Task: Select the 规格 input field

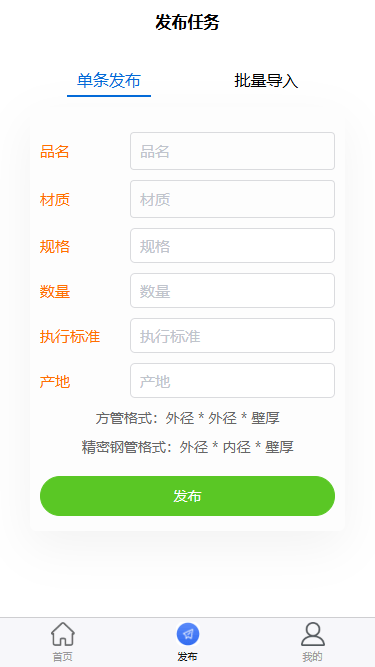Action: (x=233, y=245)
